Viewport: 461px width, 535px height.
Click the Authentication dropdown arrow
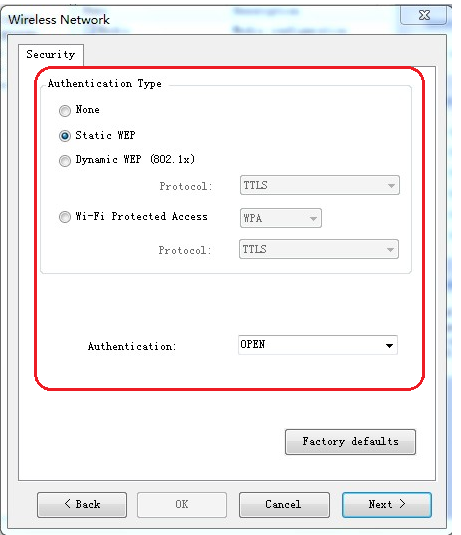(x=389, y=346)
